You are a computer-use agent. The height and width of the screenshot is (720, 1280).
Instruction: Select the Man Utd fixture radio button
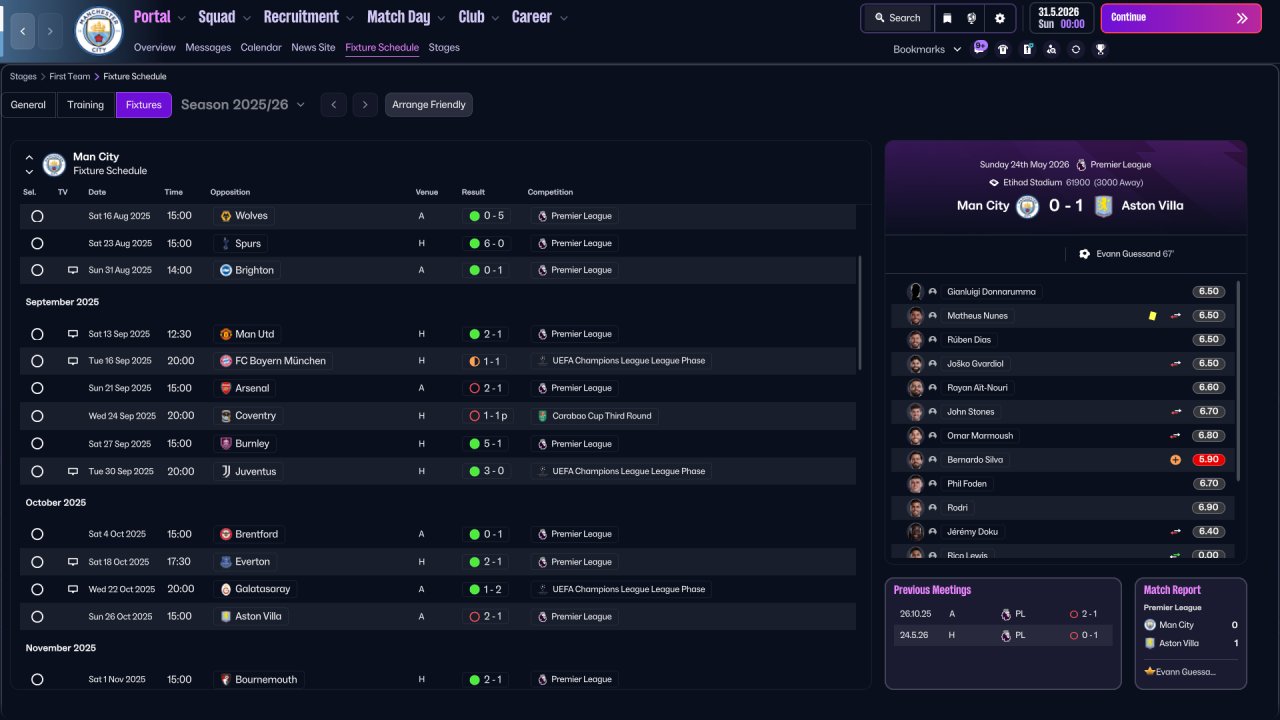(x=37, y=334)
